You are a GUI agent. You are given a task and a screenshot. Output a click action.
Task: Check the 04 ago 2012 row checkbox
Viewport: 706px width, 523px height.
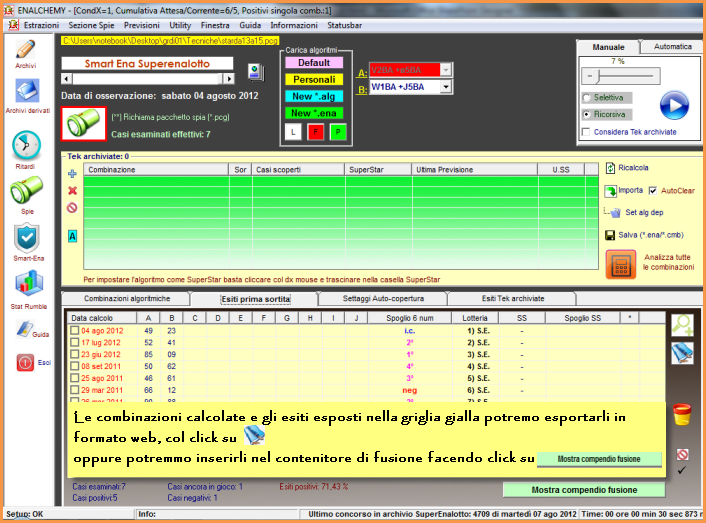click(x=75, y=330)
